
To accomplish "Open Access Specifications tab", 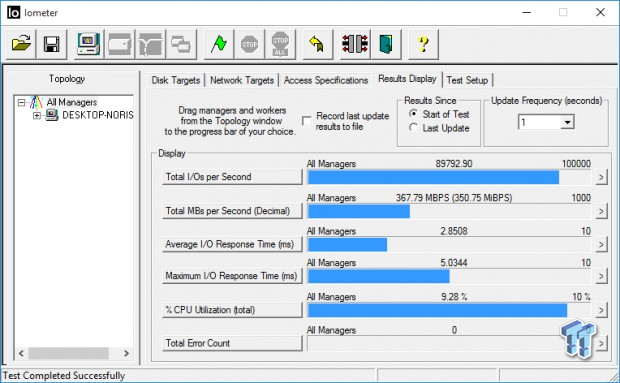I will point(326,80).
